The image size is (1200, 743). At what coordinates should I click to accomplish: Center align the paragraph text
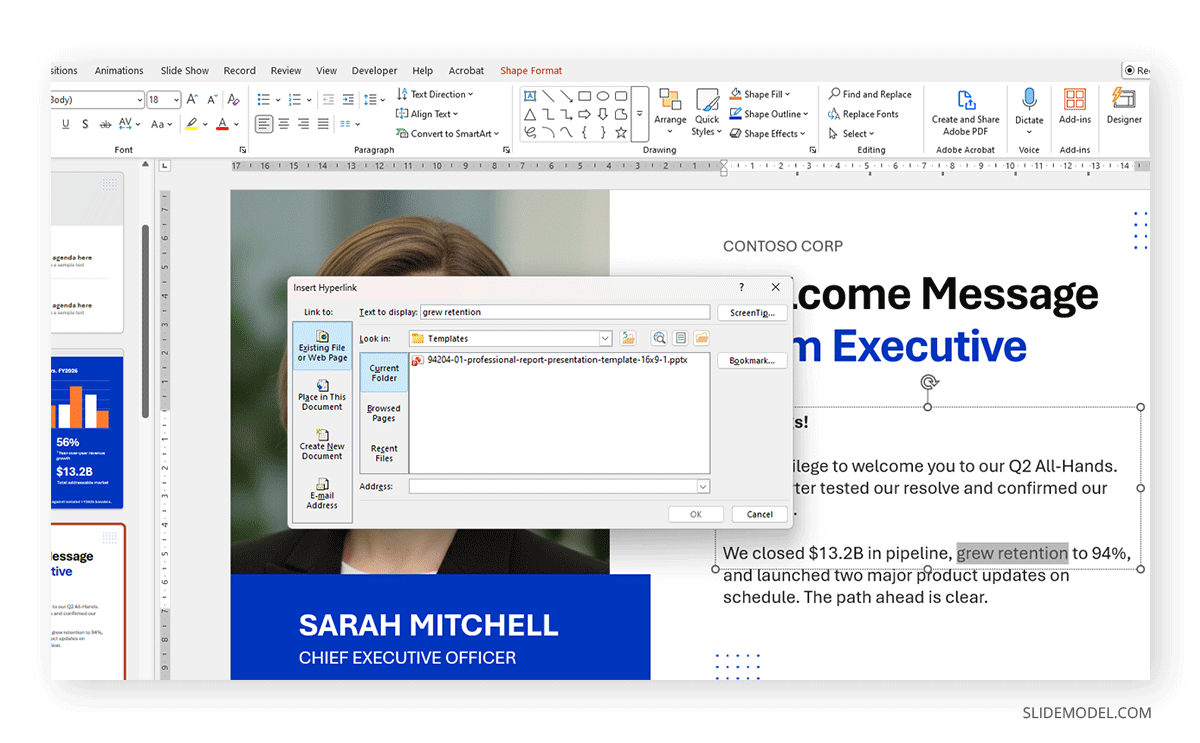point(284,124)
